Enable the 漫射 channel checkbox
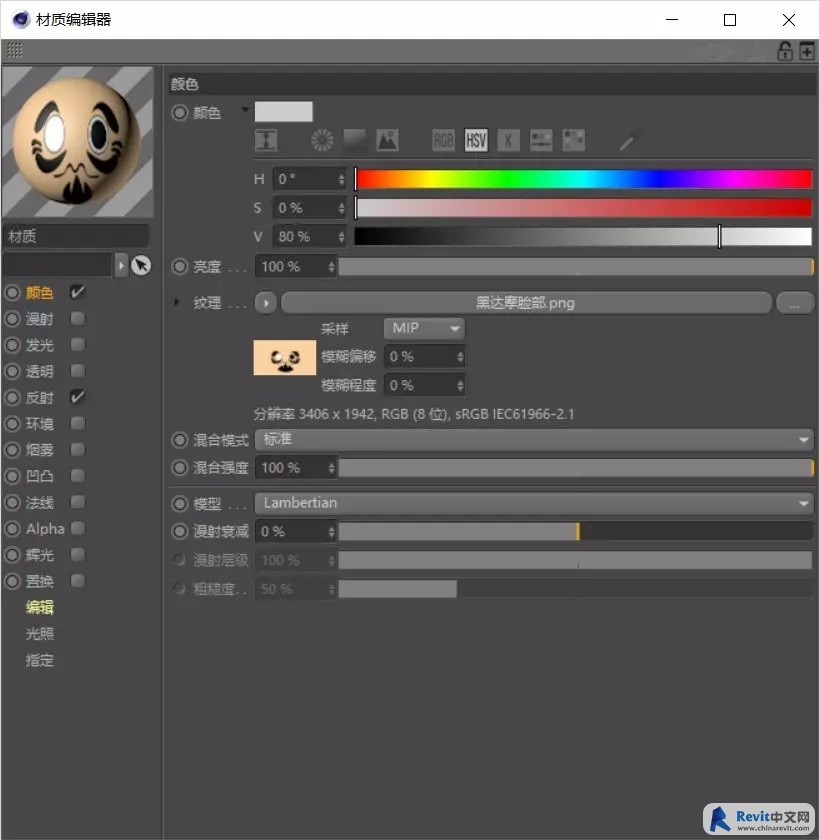820x840 pixels. (x=78, y=319)
